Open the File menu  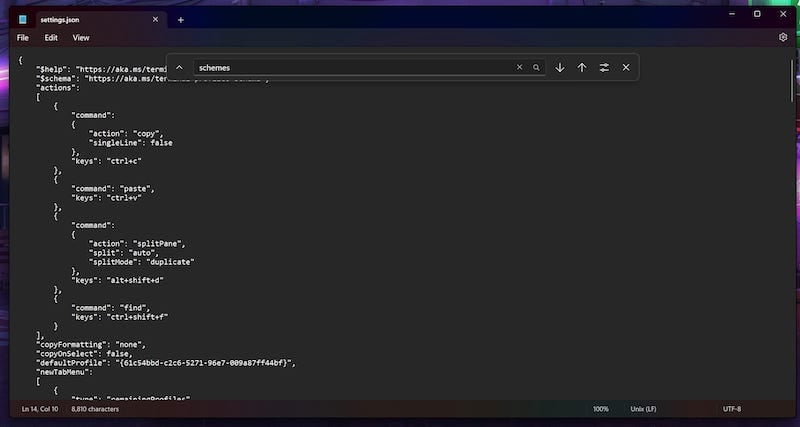point(22,38)
